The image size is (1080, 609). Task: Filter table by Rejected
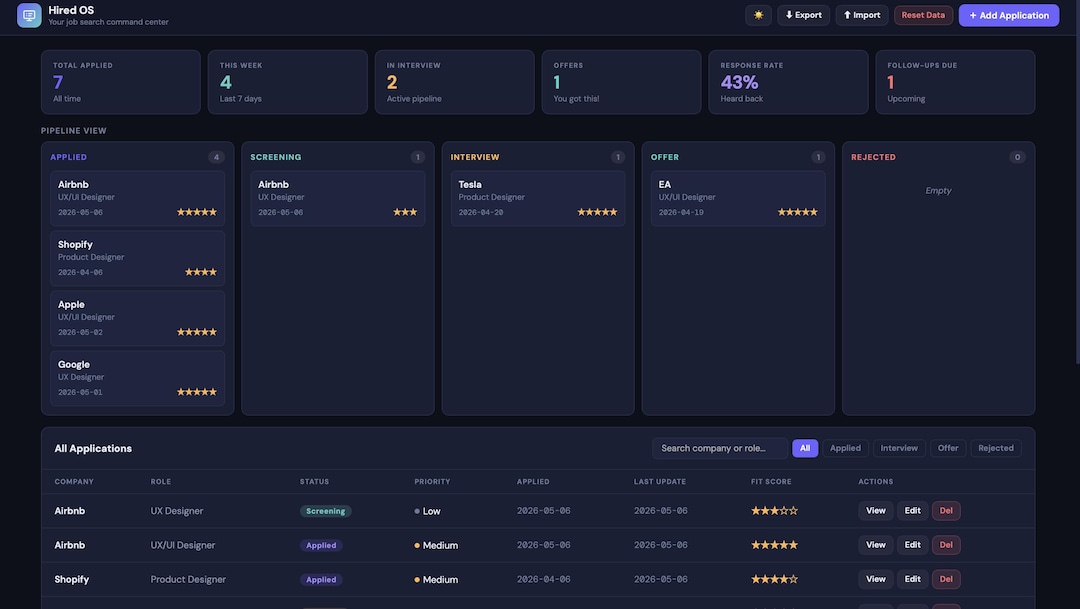996,448
